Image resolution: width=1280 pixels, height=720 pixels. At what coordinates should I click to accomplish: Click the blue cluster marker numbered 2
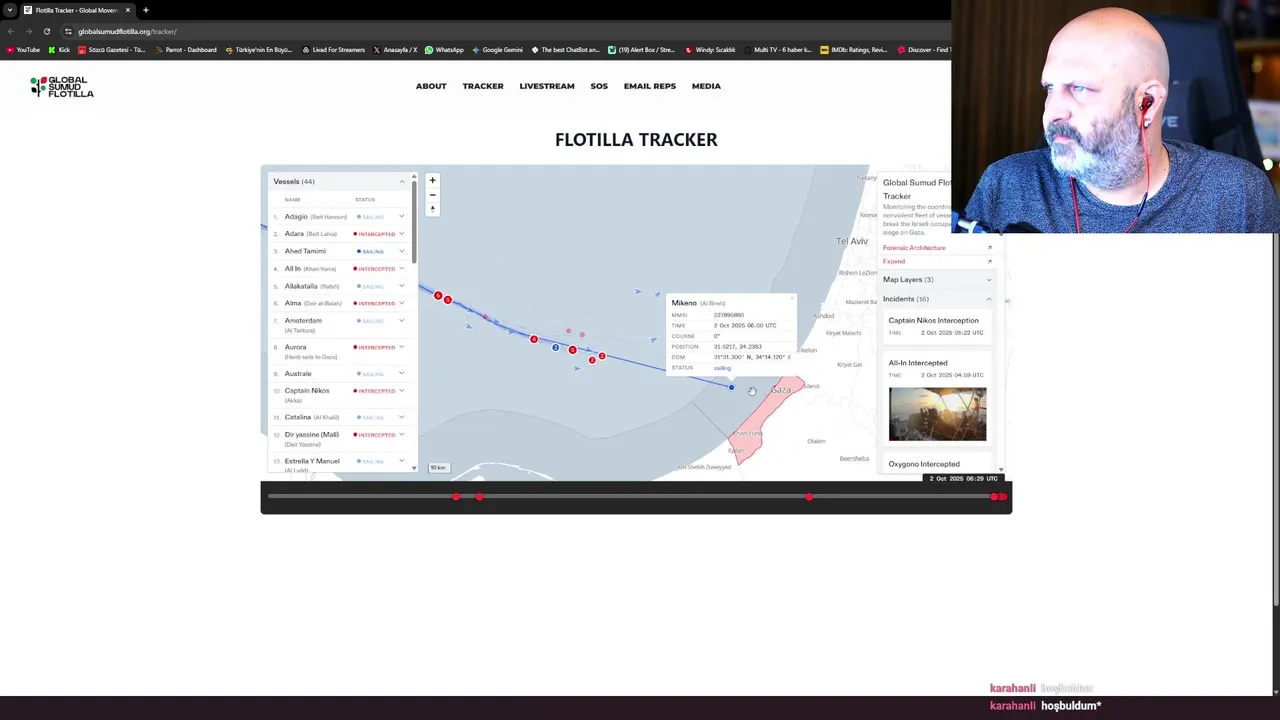(x=555, y=347)
